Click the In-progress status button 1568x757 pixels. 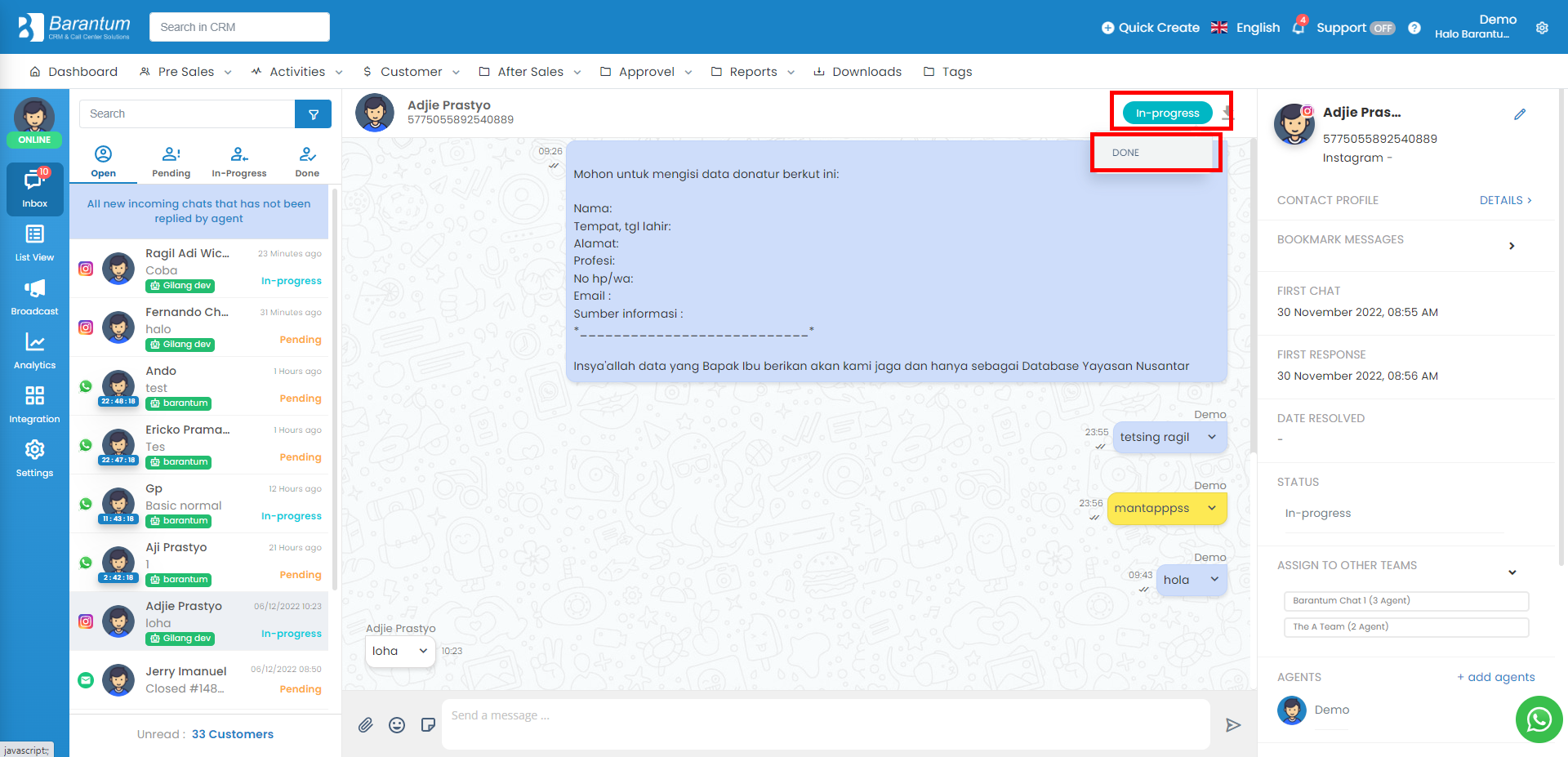click(x=1167, y=114)
